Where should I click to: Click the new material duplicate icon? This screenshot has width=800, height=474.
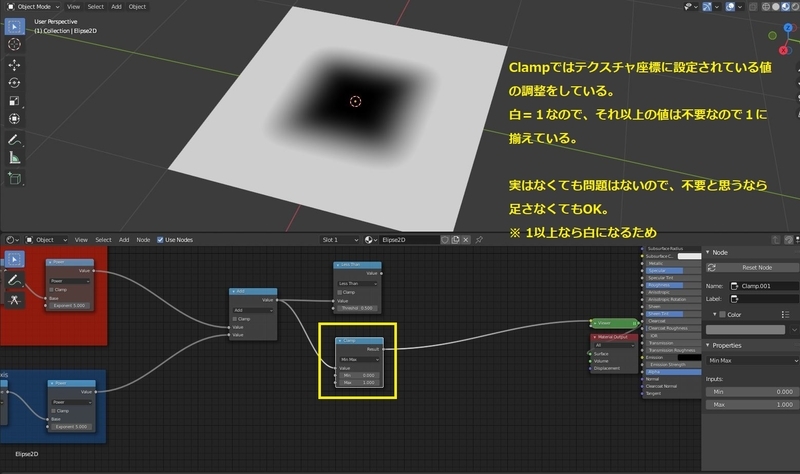(x=455, y=240)
